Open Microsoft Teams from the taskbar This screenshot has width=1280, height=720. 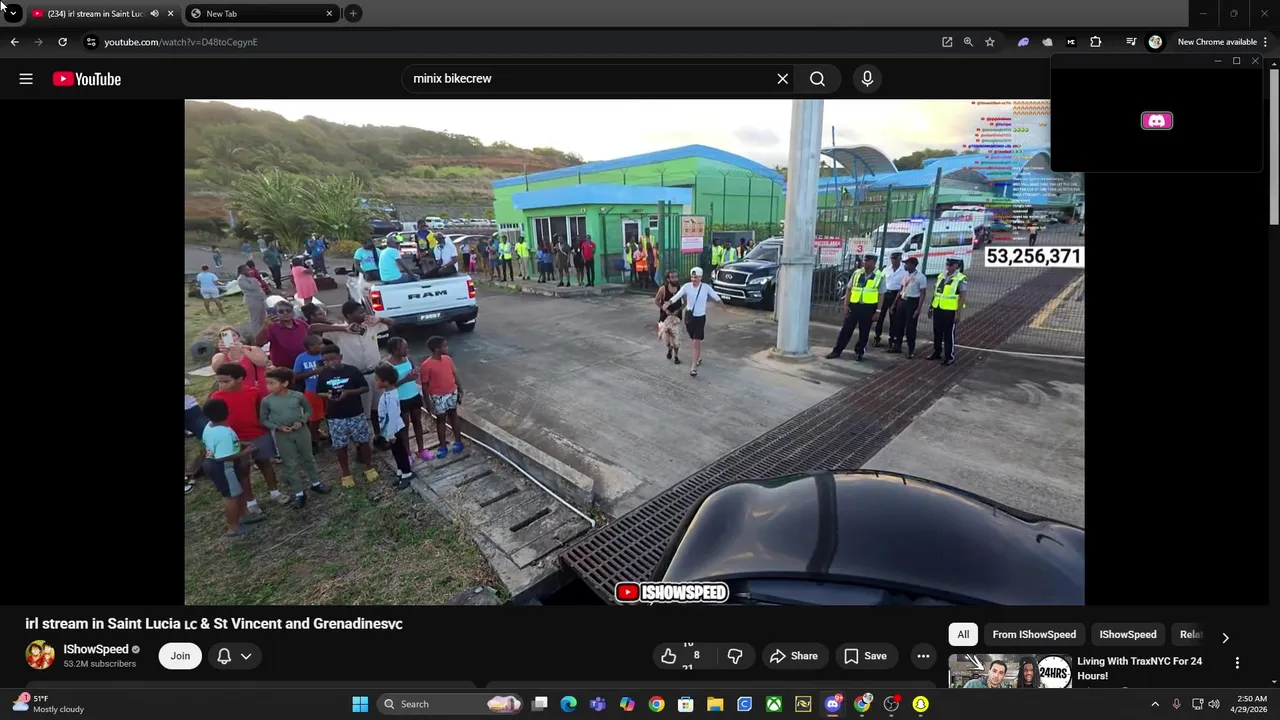[598, 704]
